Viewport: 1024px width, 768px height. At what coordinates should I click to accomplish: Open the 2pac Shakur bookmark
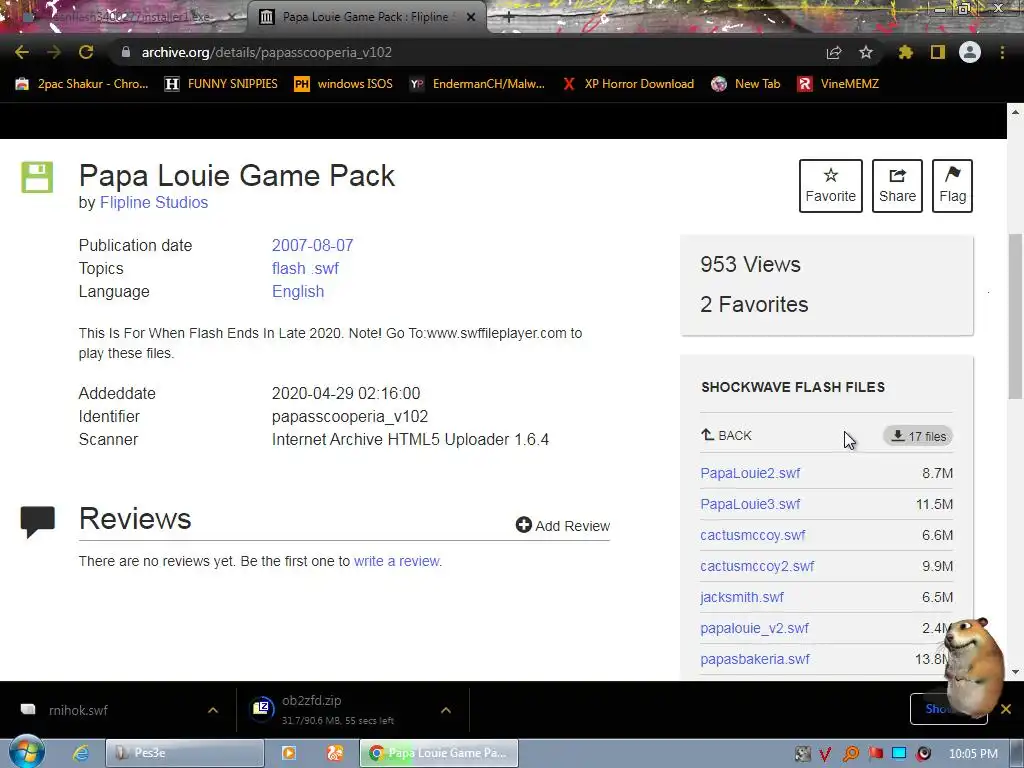82,84
